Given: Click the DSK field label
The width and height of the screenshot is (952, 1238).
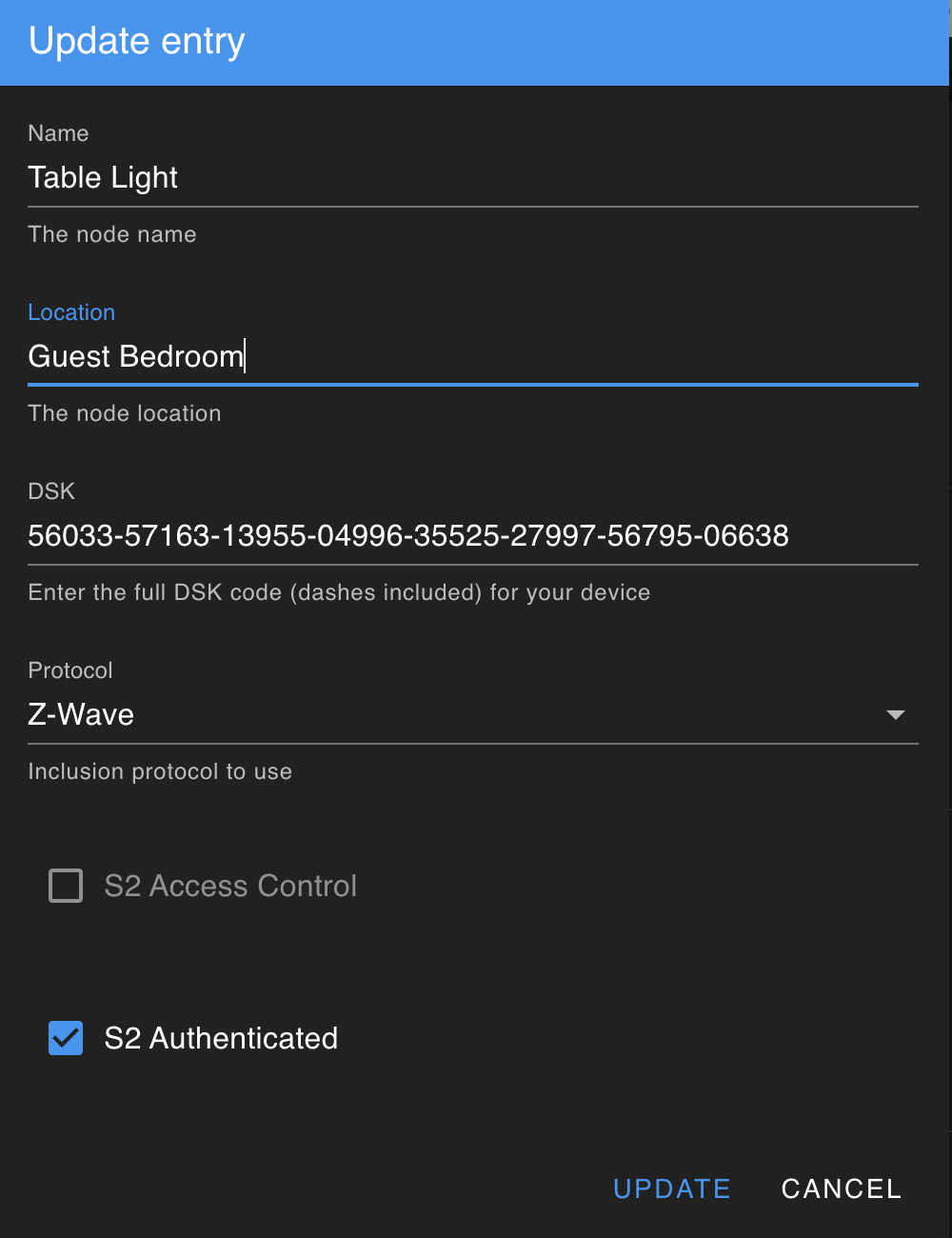Looking at the screenshot, I should [51, 491].
